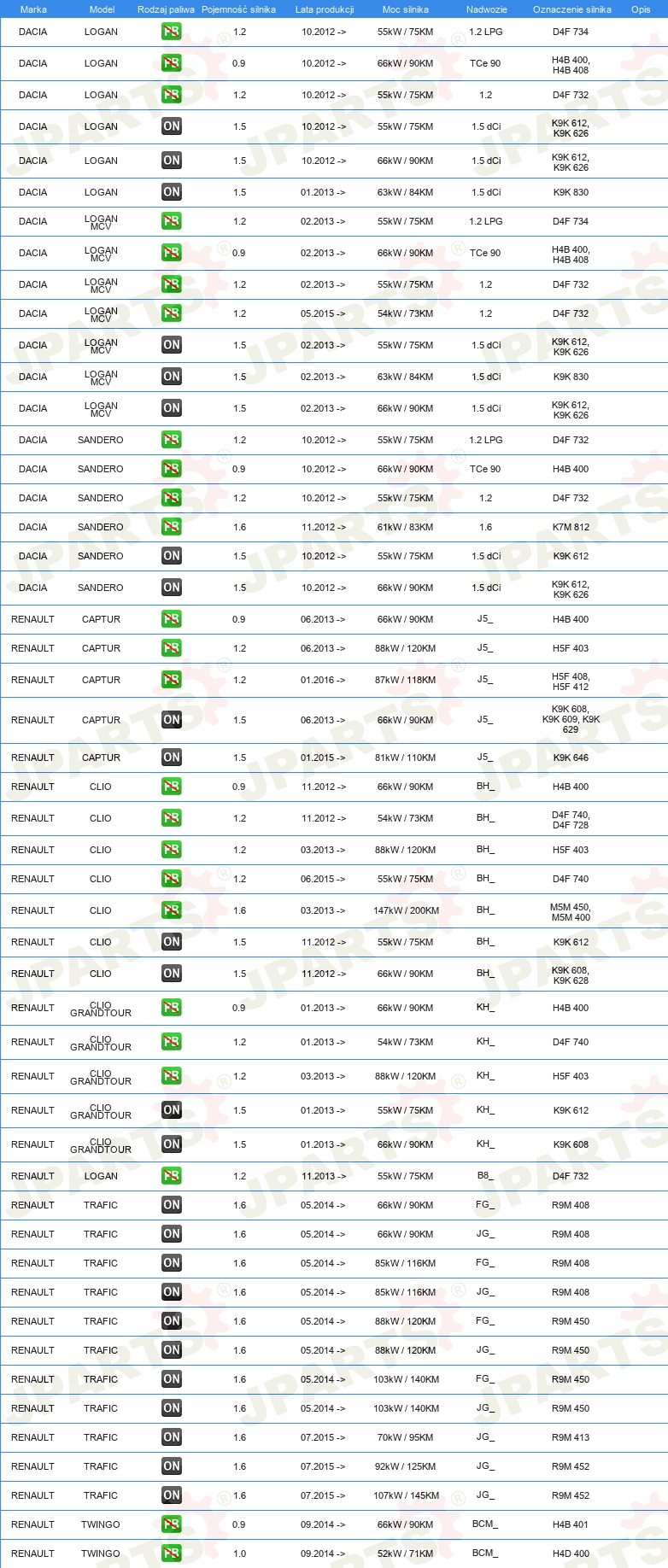Select engine code 'K7M 812'
Viewport: 668px width, 1568px height.
pos(571,527)
